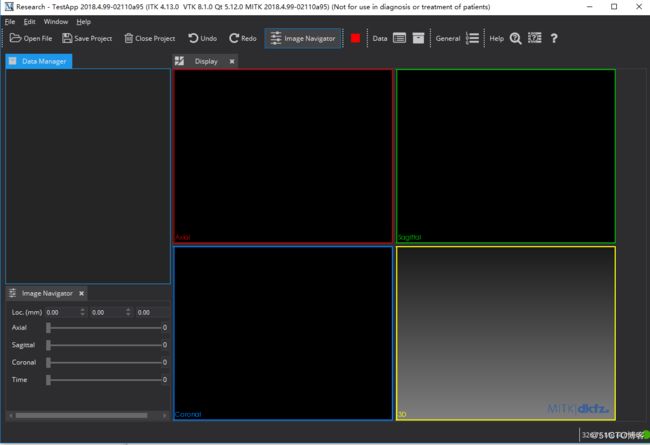Click the blue Coronal render view
Screen dimensions: 650x445
(x=283, y=333)
